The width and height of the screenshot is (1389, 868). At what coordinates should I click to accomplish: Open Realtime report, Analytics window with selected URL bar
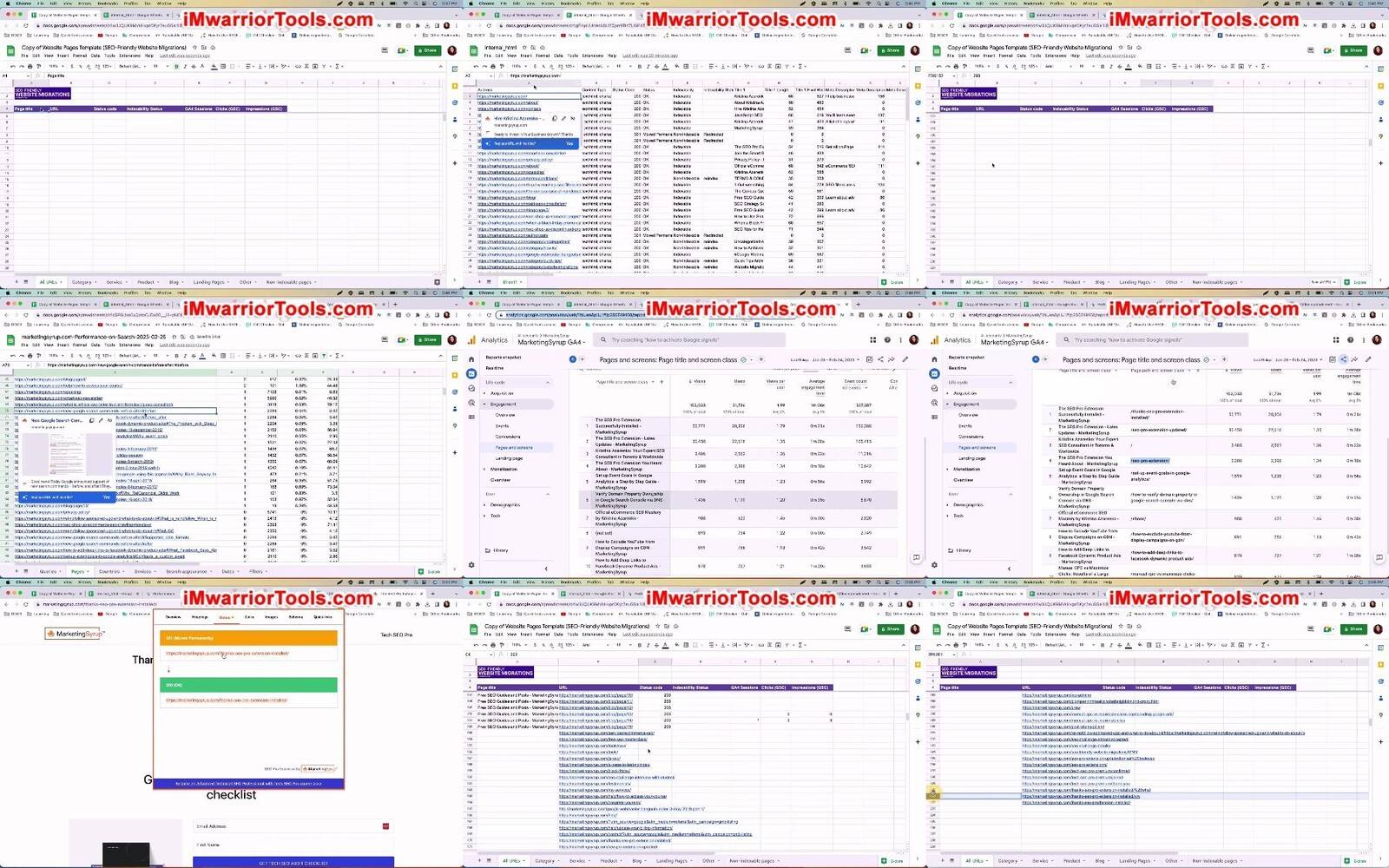pos(495,368)
